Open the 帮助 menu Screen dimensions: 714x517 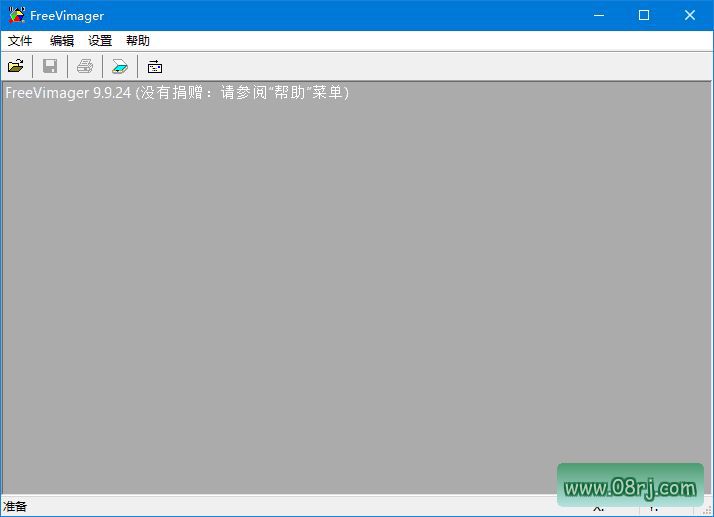(138, 41)
